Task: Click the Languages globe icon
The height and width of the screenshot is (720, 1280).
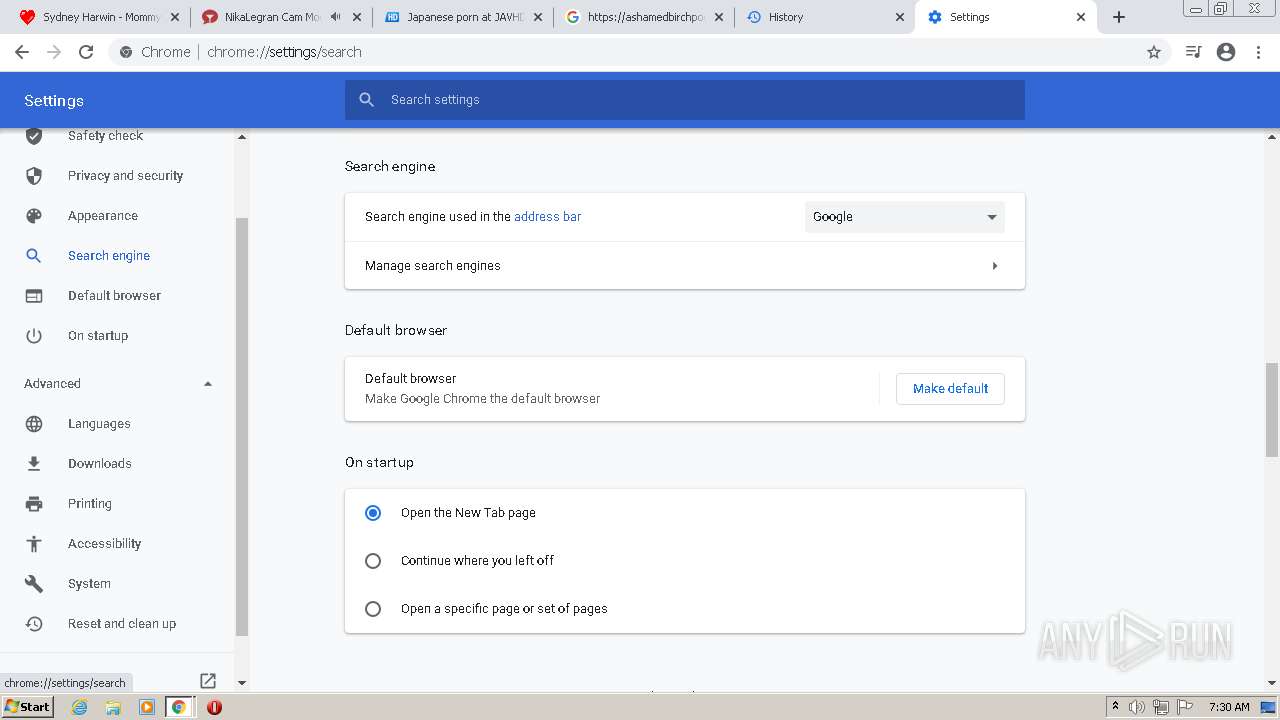Action: (x=34, y=424)
